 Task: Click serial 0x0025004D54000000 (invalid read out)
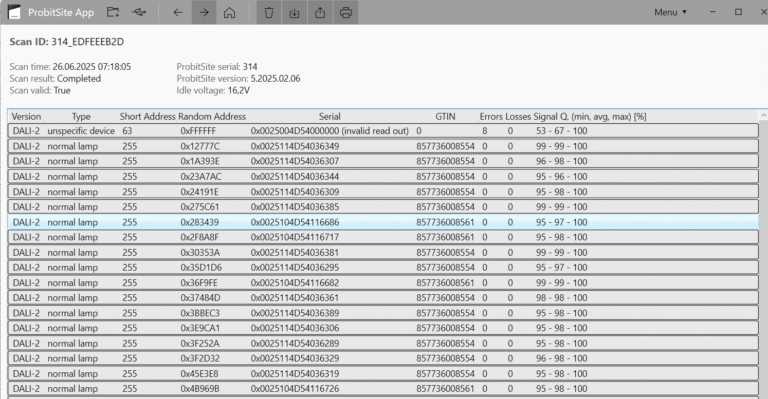click(330, 131)
